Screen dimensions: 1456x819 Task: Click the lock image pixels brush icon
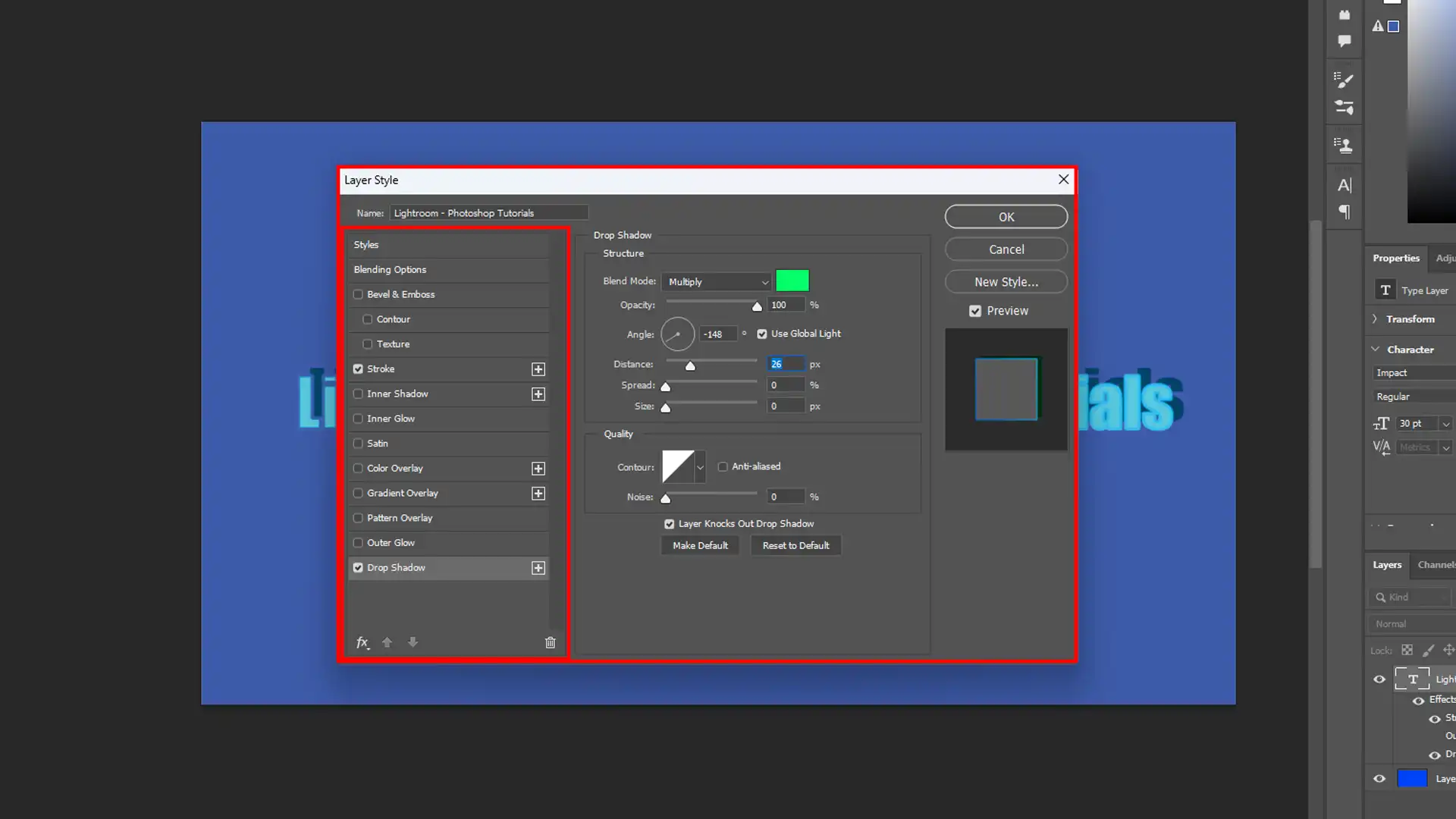[1428, 650]
